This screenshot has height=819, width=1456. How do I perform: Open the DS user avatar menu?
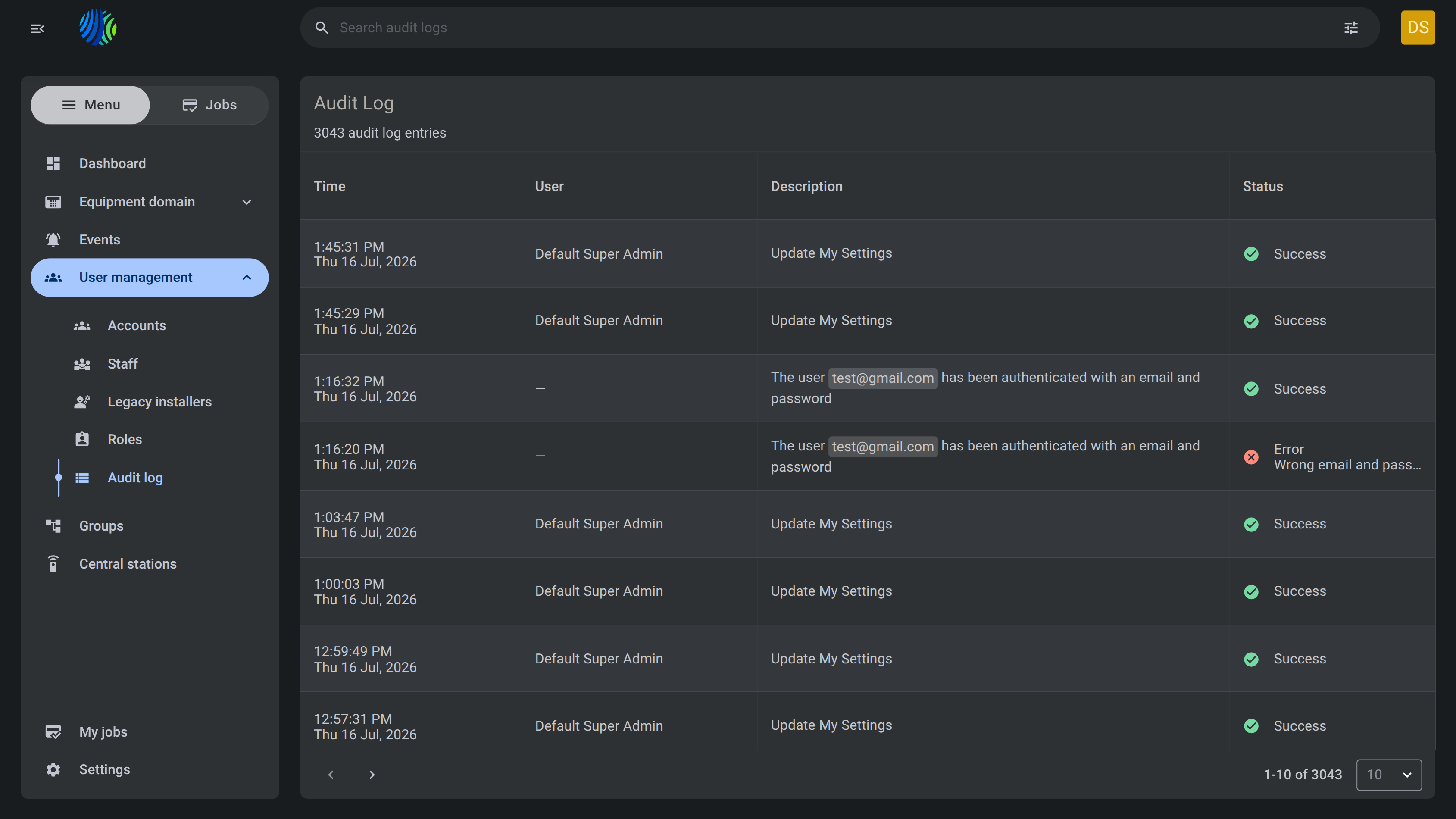(x=1418, y=28)
